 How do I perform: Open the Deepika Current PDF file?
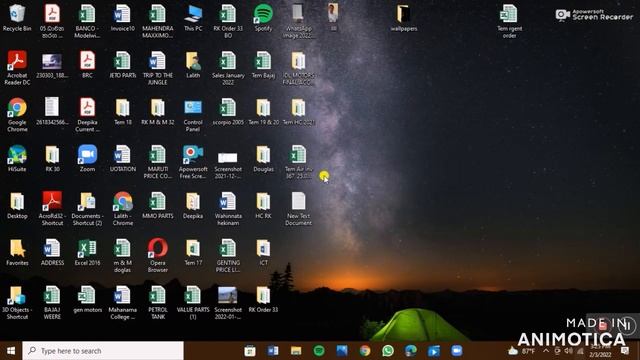click(87, 115)
